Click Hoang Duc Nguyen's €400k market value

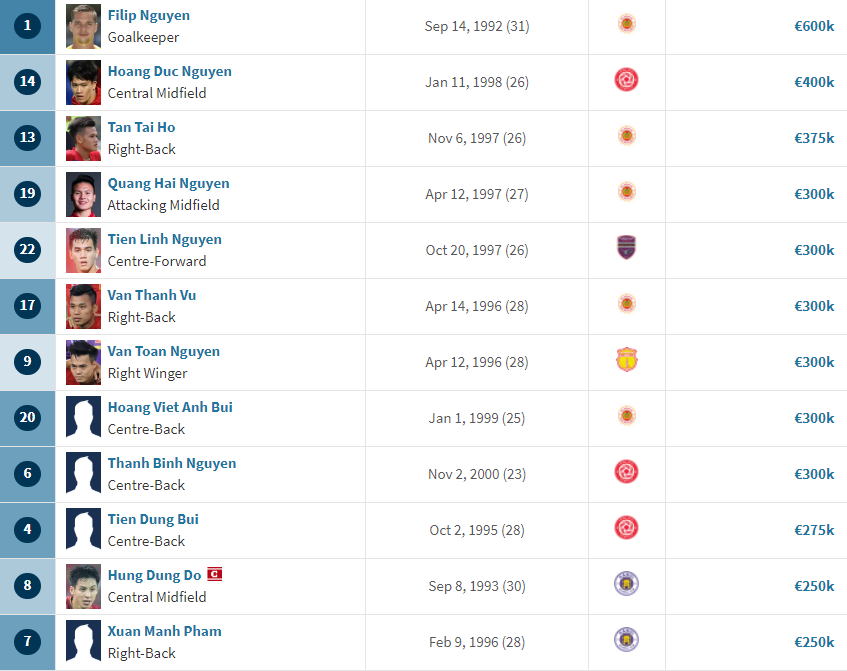[813, 82]
